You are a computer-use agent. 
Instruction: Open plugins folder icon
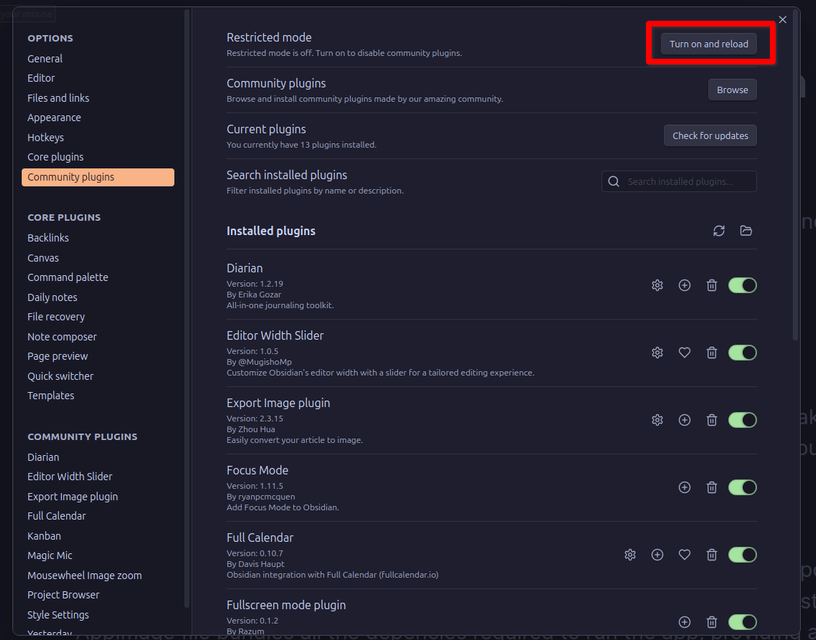(746, 231)
